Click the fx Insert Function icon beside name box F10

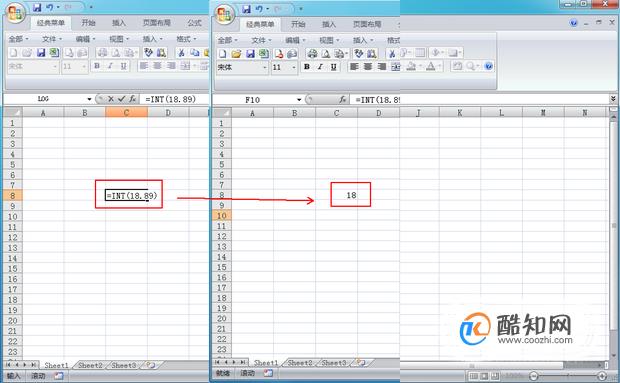click(x=342, y=99)
